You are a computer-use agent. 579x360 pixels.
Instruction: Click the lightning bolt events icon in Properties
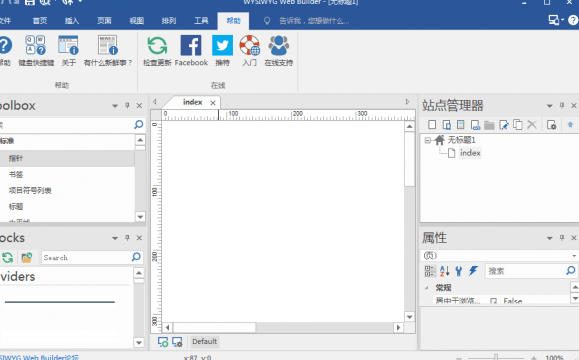click(473, 271)
